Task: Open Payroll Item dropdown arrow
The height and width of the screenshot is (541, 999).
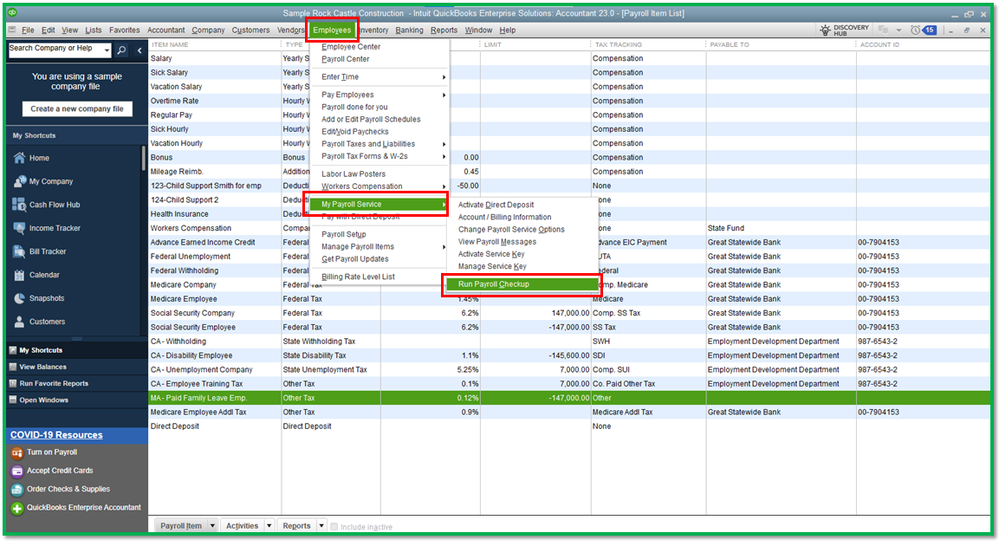Action: (x=212, y=526)
